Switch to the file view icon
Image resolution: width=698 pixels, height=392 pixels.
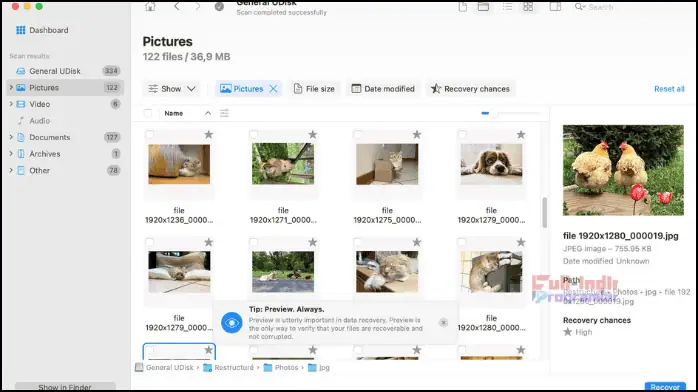pos(463,7)
